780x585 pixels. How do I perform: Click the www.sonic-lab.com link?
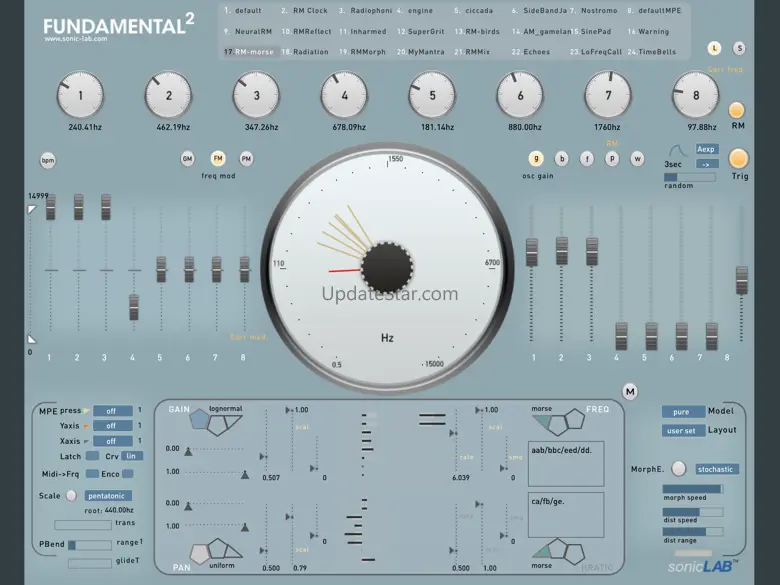[x=76, y=39]
